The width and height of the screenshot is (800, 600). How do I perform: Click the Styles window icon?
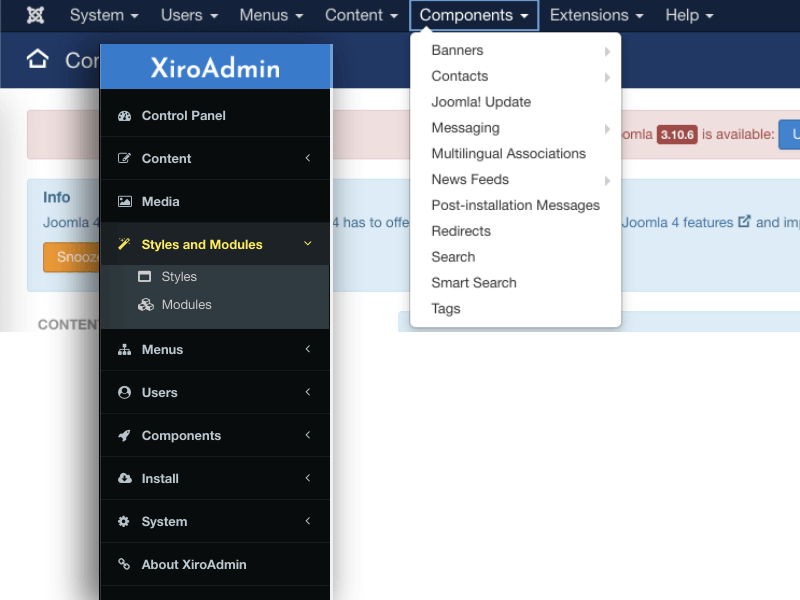coord(145,277)
